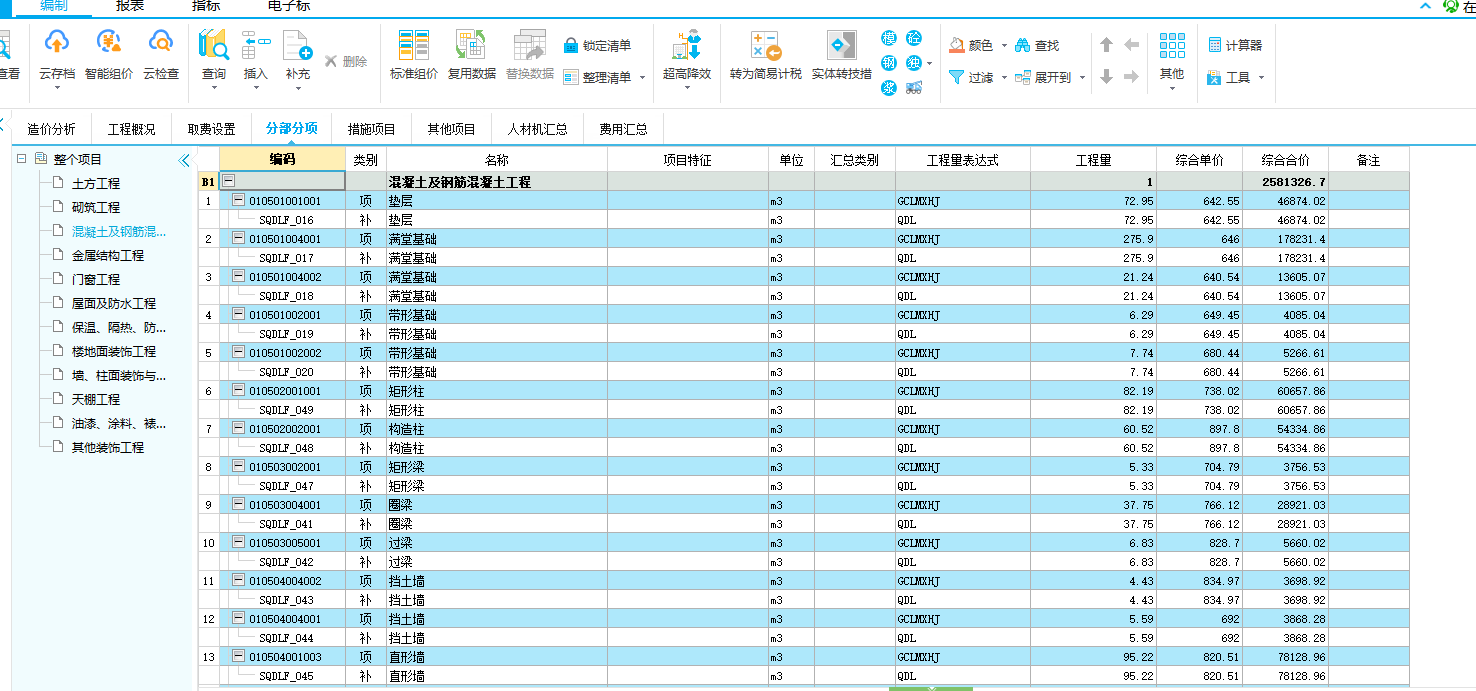Switch to the 指标 ribbon tab
This screenshot has height=691, width=1476.
[x=206, y=6]
